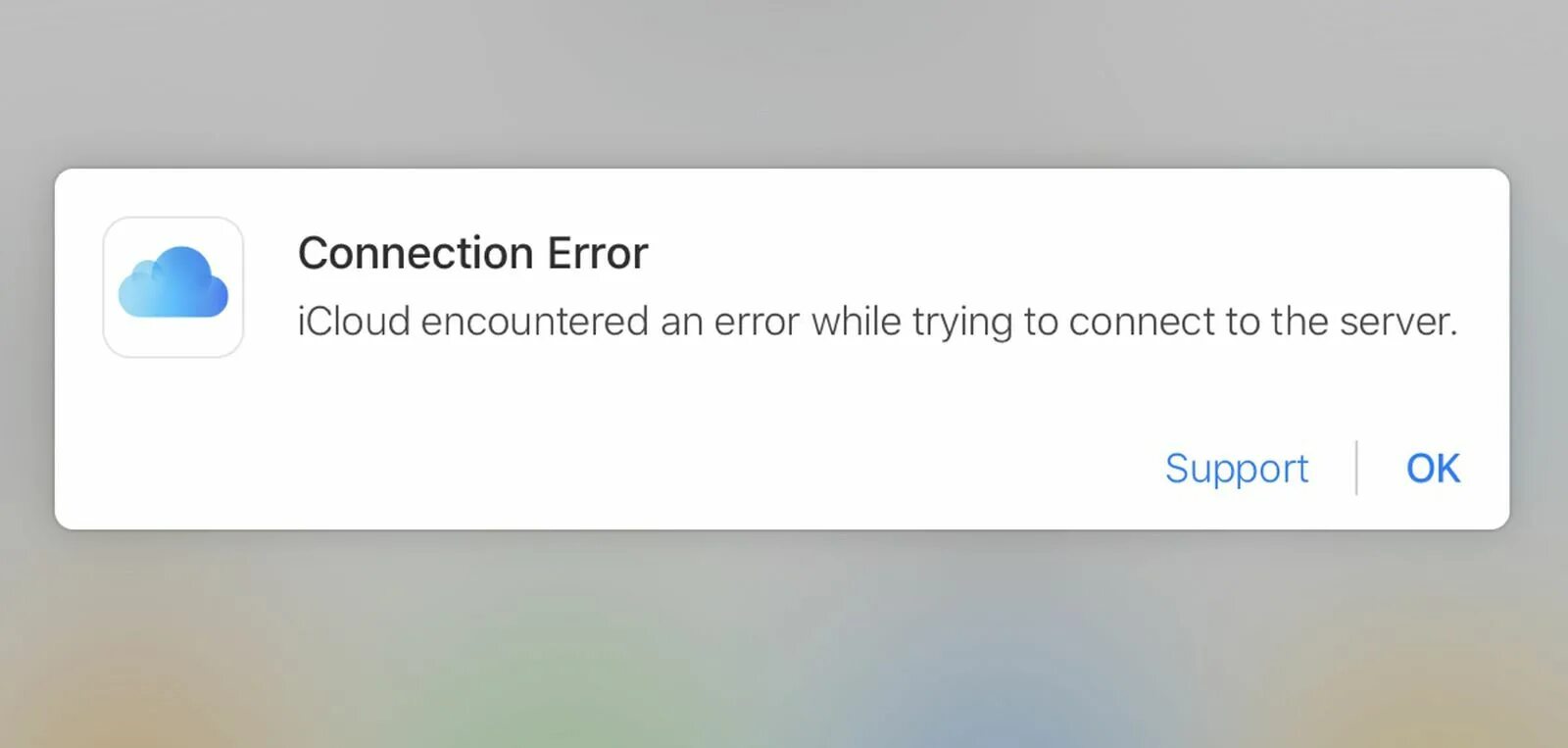
Task: Click the iCloud error message text
Action: (877, 322)
